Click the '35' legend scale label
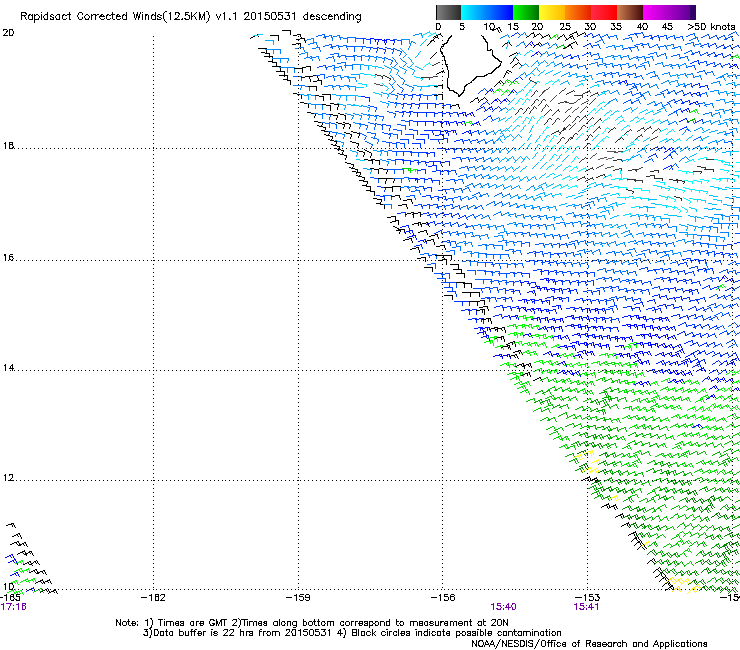740x650 pixels. pos(616,27)
